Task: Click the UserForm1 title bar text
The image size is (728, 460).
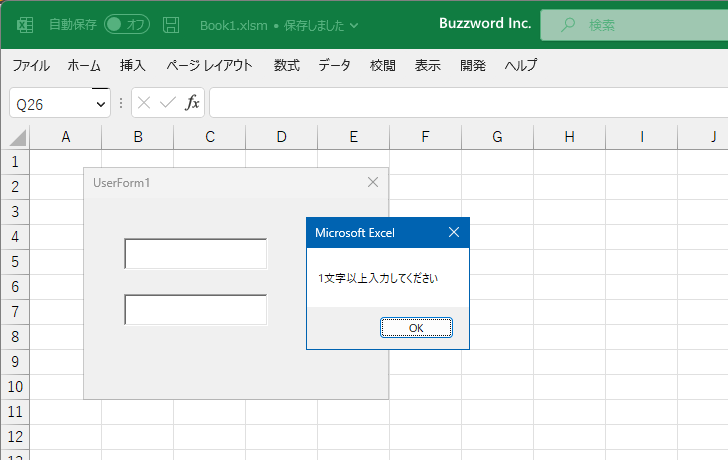Action: pyautogui.click(x=121, y=183)
